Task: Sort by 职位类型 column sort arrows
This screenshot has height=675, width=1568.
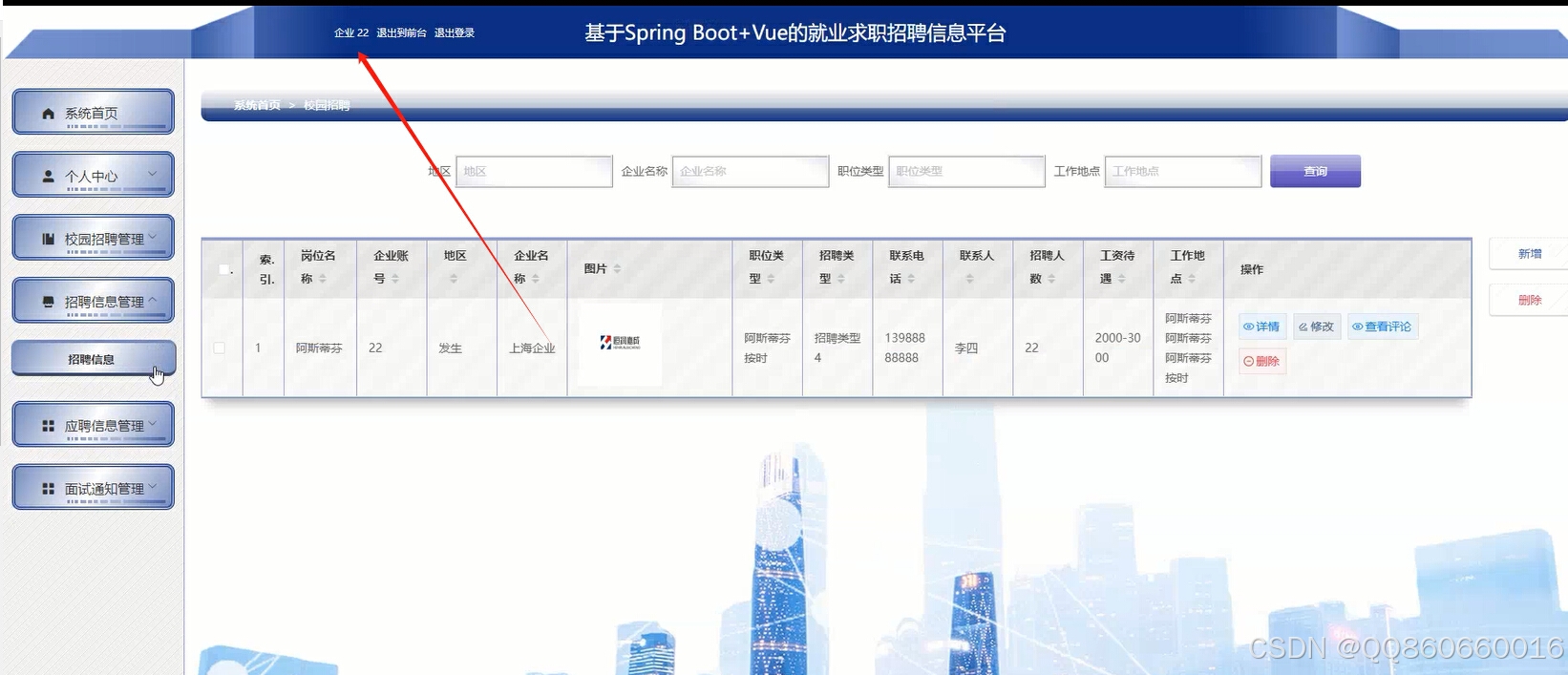Action: pyautogui.click(x=771, y=279)
